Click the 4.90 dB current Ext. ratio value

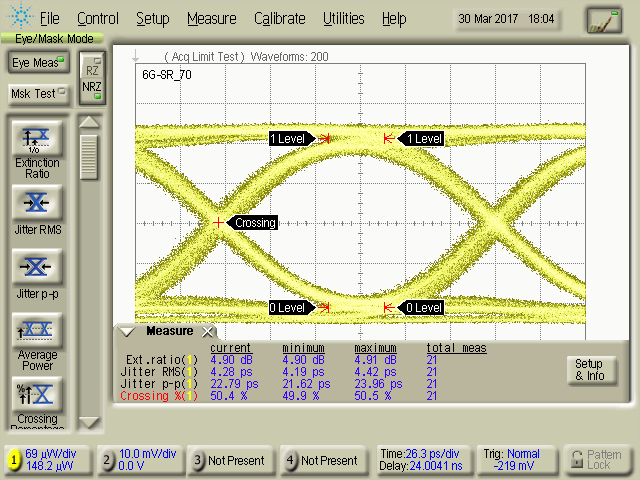[231, 360]
